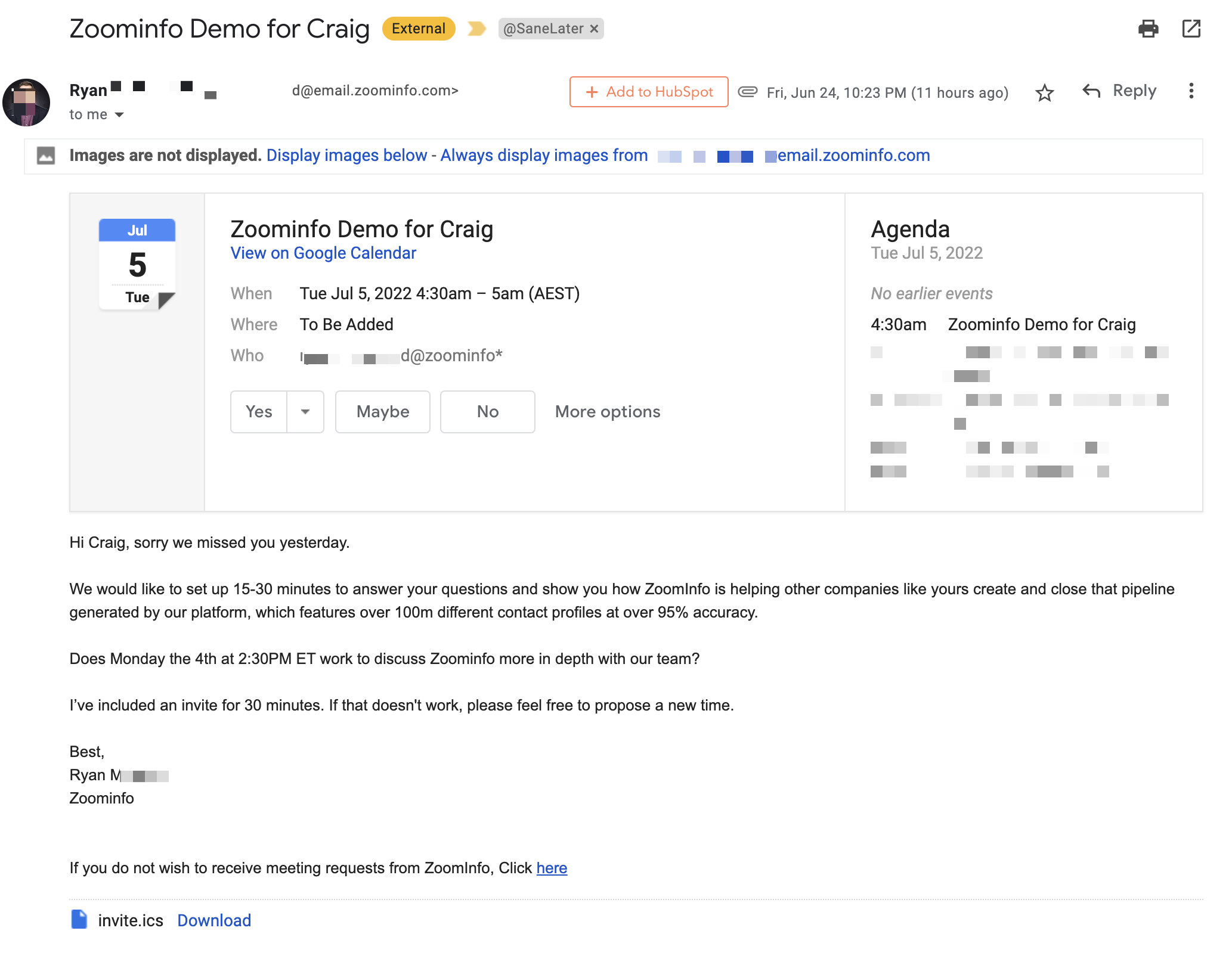Print this email with the printer icon
This screenshot has width=1232, height=968.
click(x=1148, y=29)
